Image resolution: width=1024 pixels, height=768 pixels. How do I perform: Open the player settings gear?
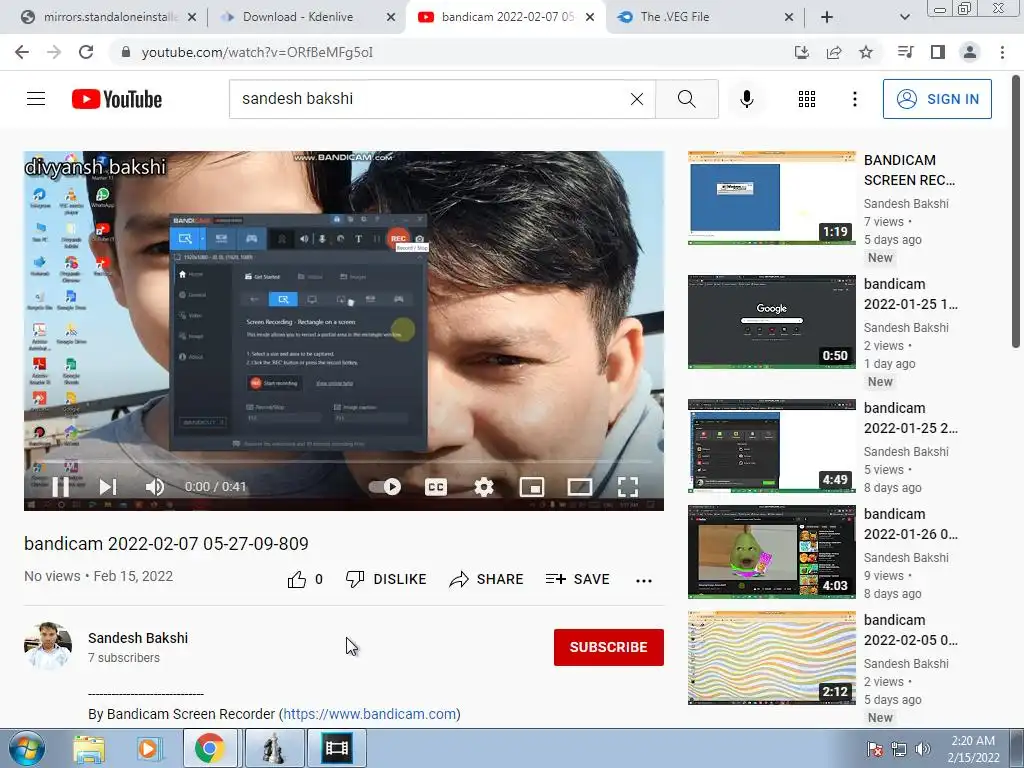click(484, 487)
